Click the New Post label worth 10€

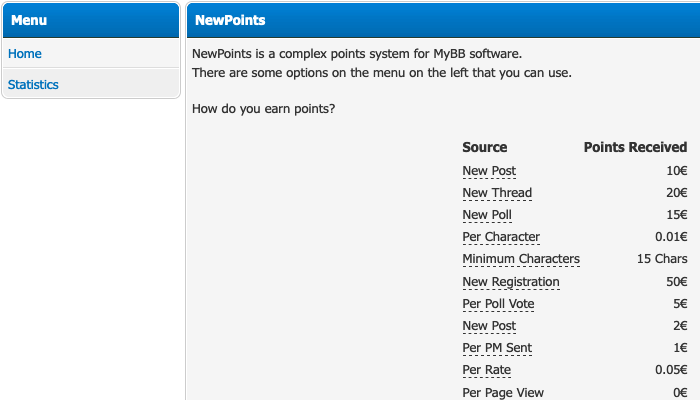(x=489, y=171)
